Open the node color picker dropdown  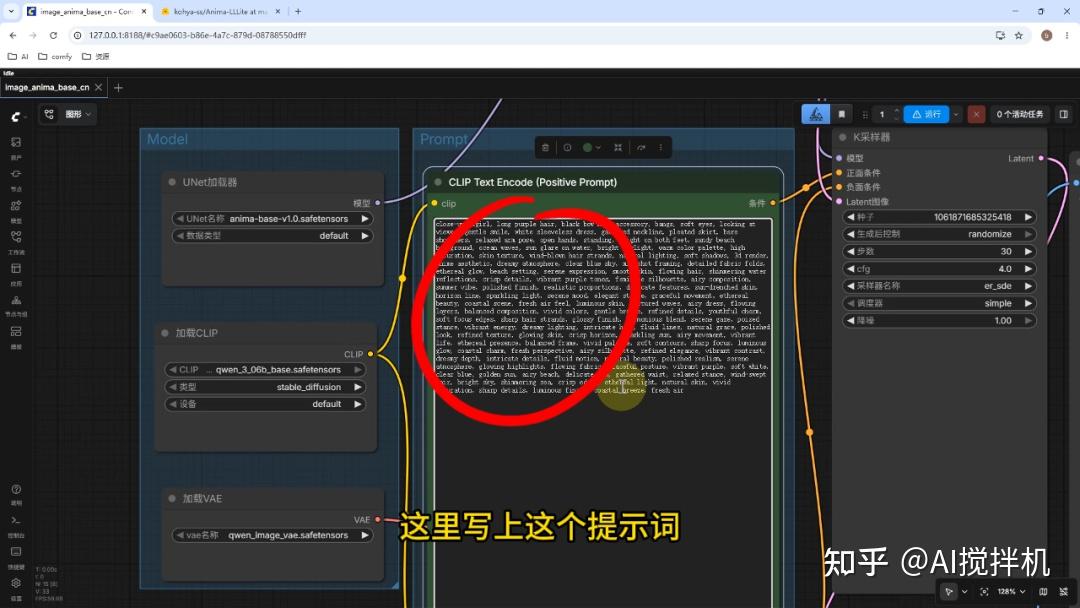(592, 147)
